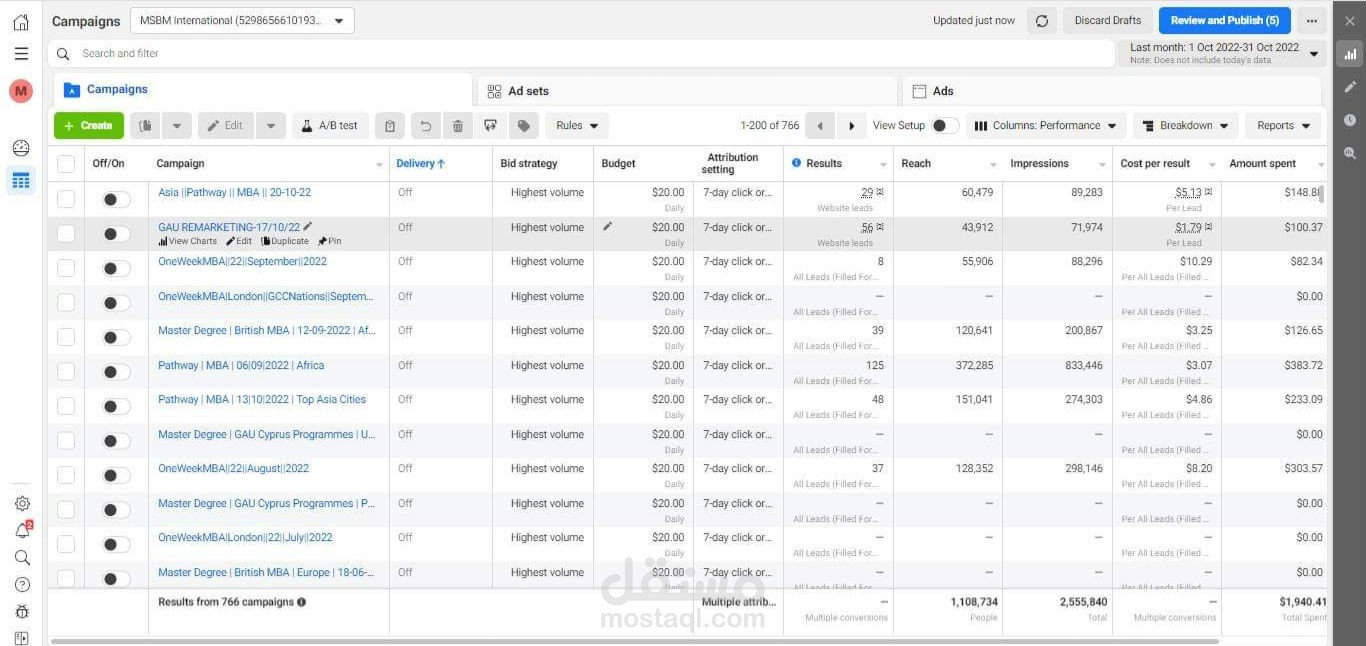Select the Campaigns table grid icon in sidebar
This screenshot has height=646, width=1366.
[x=21, y=181]
